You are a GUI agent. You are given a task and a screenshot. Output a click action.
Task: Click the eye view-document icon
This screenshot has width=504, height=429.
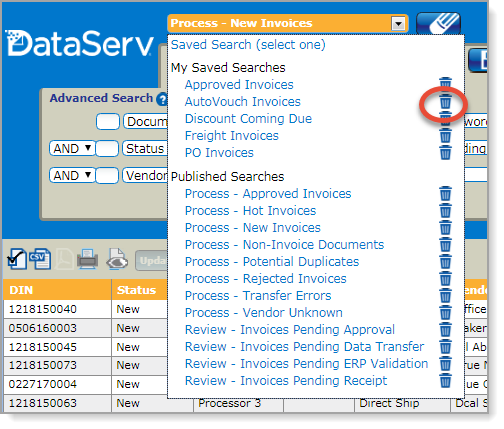(x=117, y=259)
